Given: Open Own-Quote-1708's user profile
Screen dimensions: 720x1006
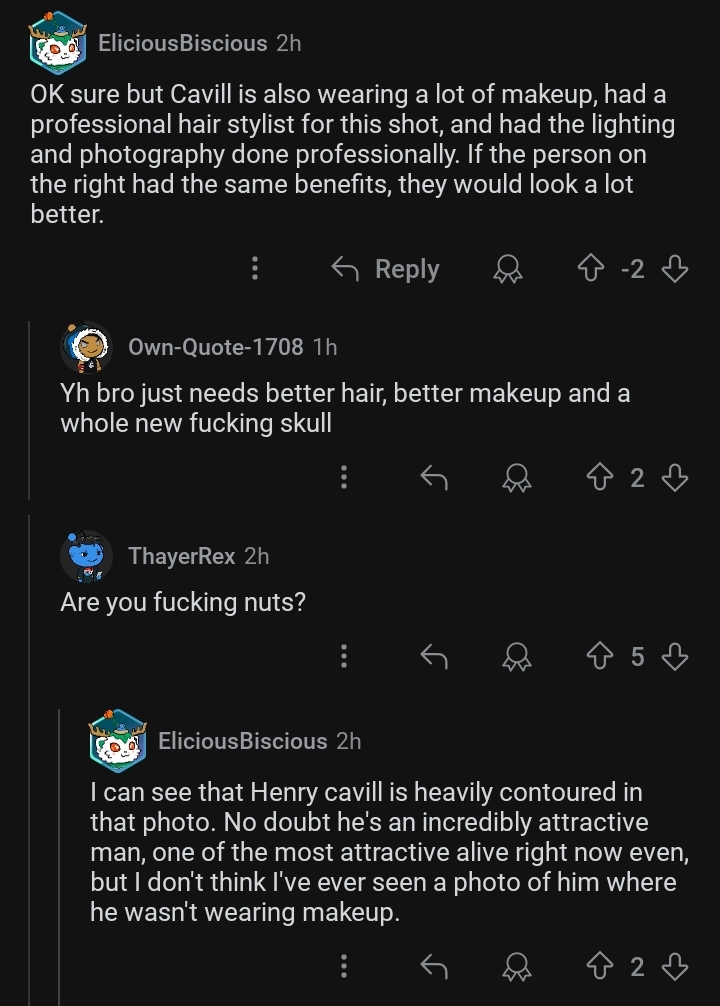Looking at the screenshot, I should coord(215,347).
